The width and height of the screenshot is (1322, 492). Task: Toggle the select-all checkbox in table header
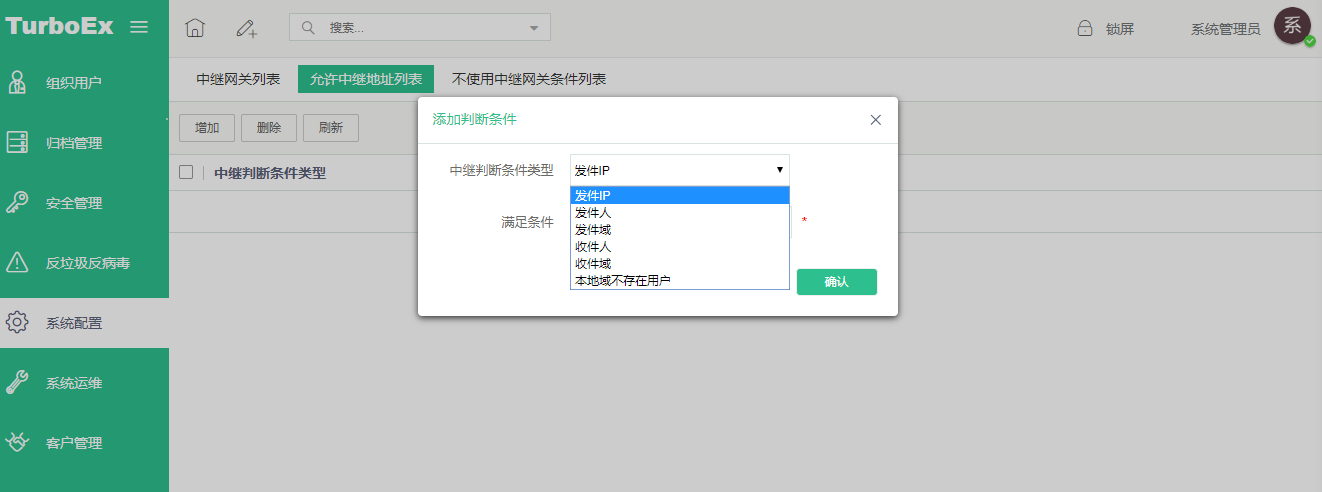186,172
